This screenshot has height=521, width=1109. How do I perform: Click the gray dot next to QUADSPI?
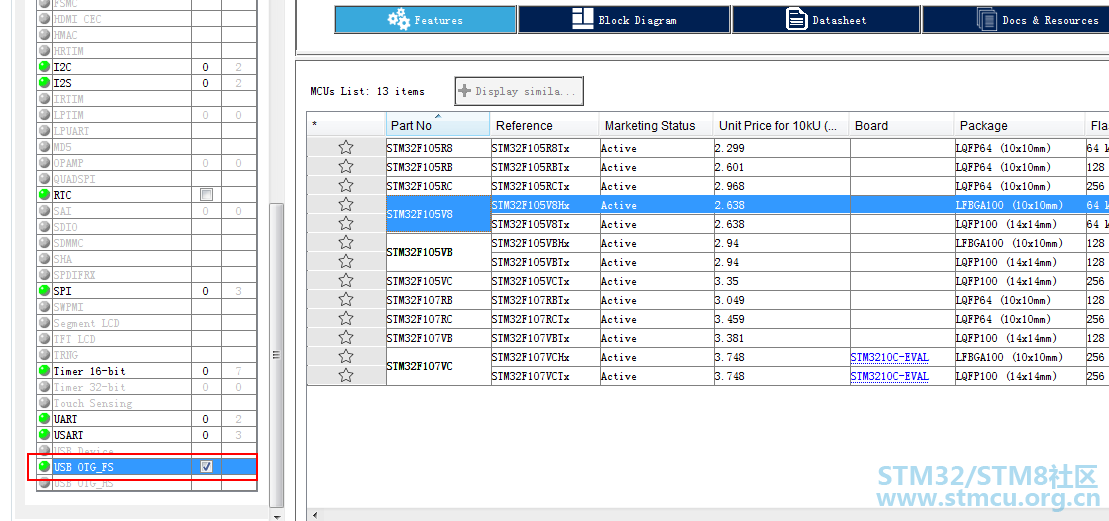(45, 179)
